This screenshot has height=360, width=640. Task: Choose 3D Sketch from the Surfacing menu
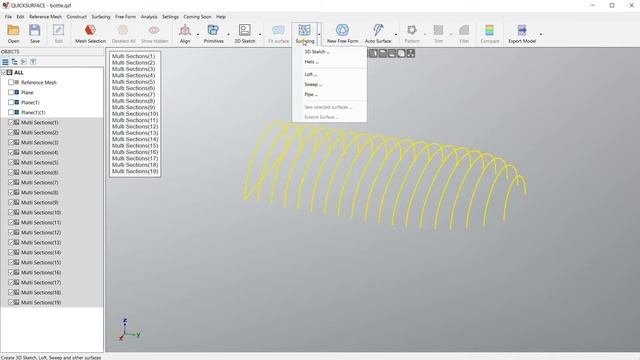click(329, 52)
